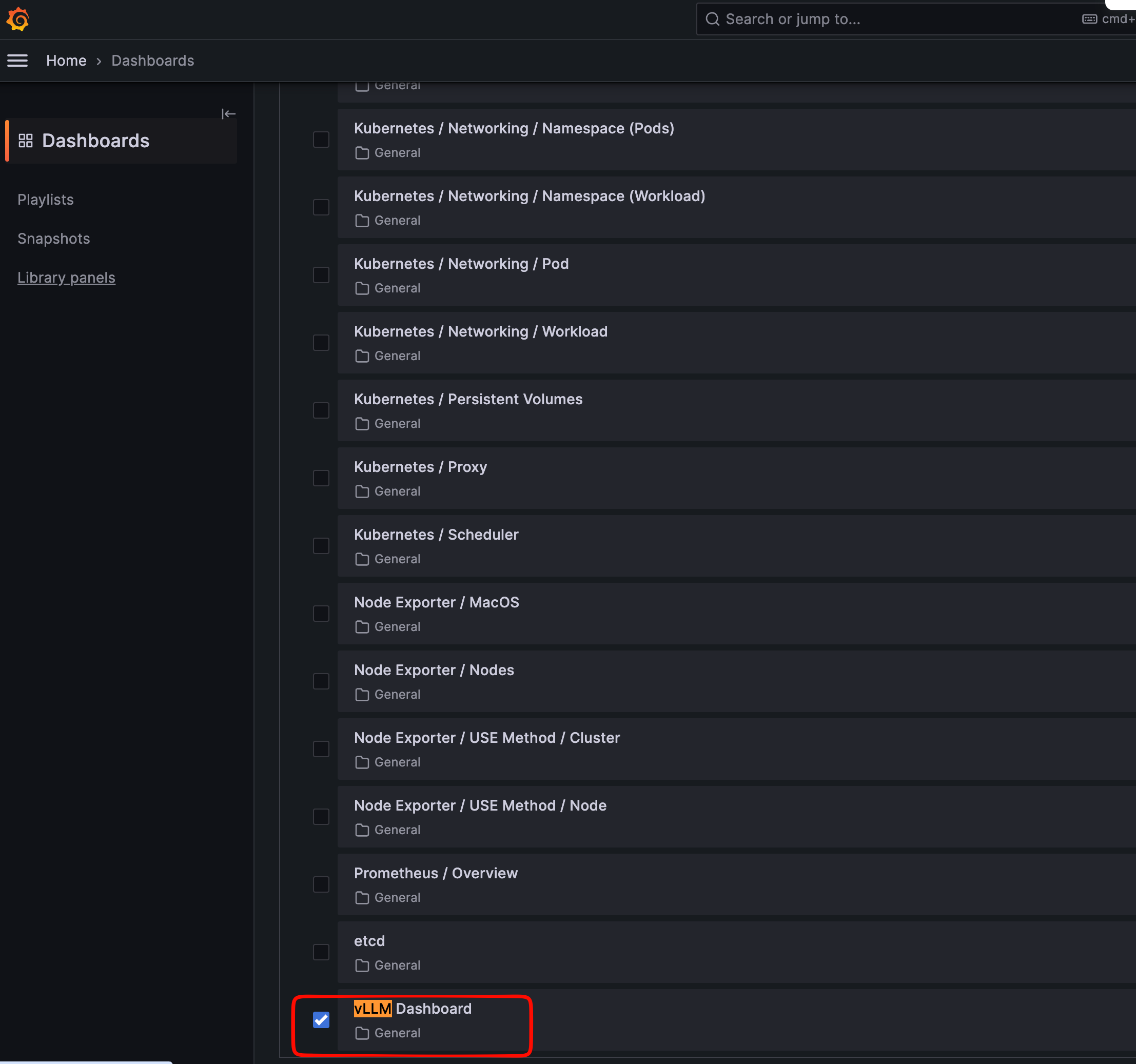Select the Kubernetes / Proxy checkbox
Viewport: 1136px width, 1064px height.
coord(321,478)
